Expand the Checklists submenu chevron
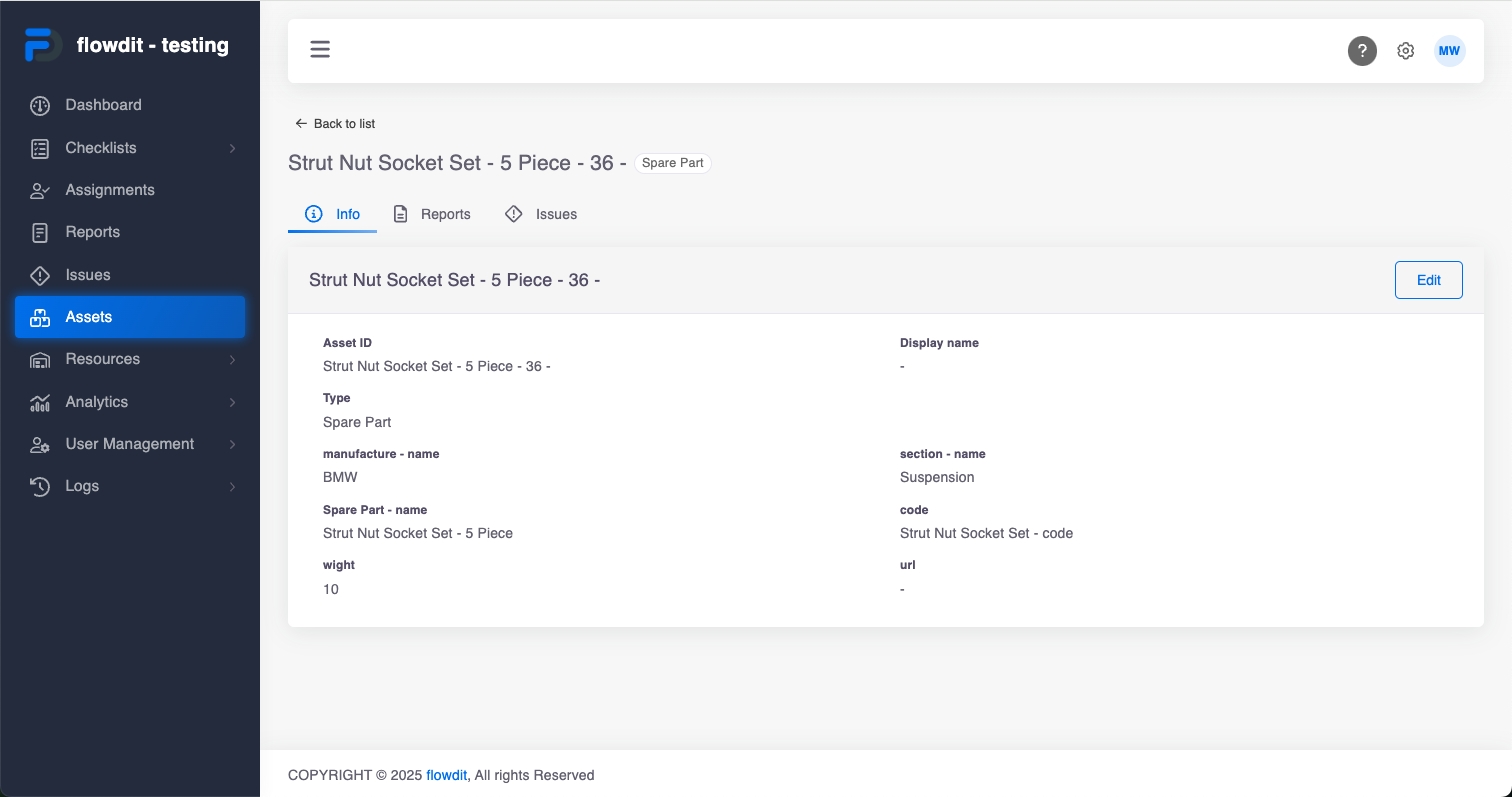This screenshot has height=797, width=1512. pos(232,148)
